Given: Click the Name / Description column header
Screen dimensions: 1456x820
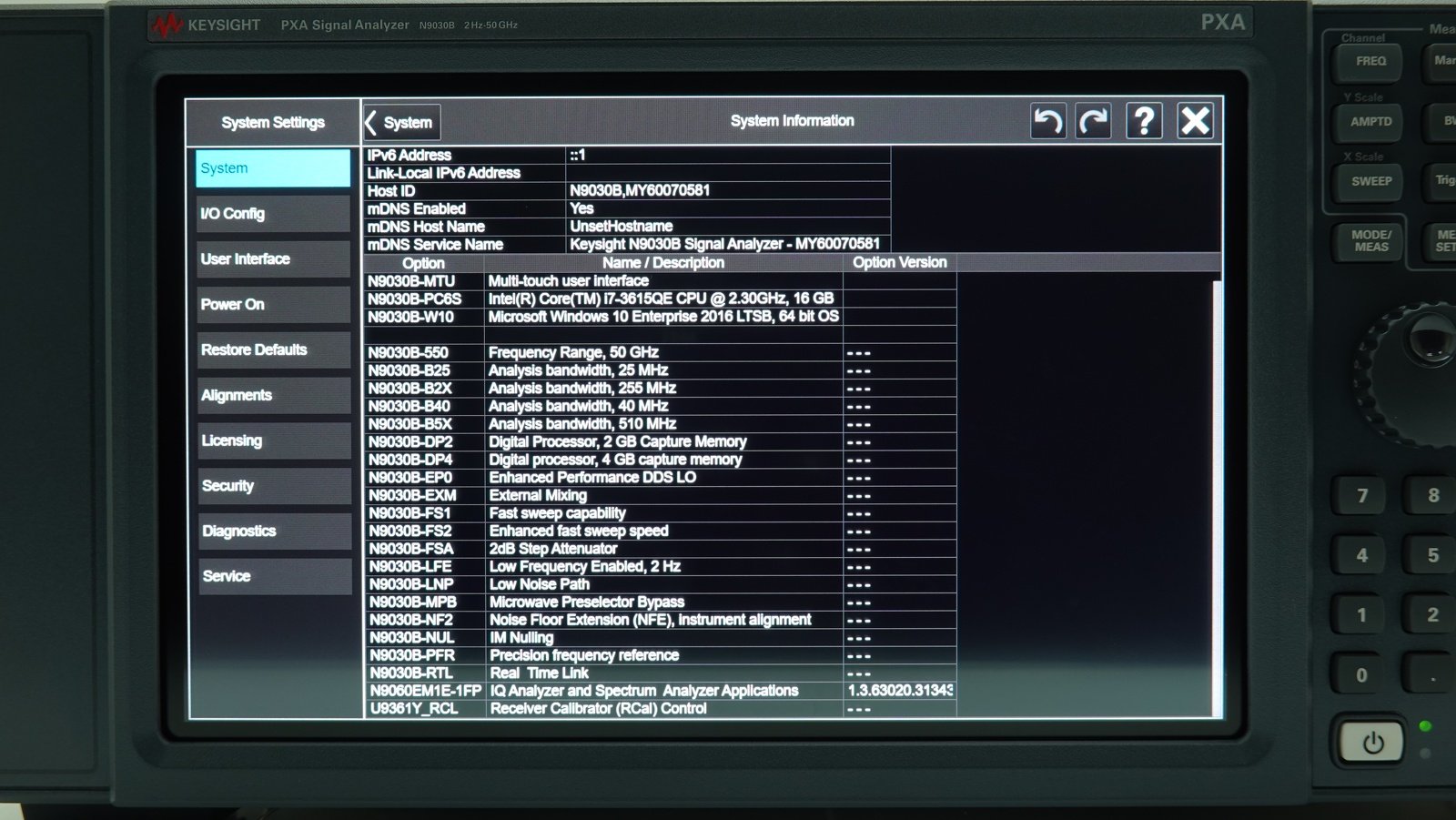Looking at the screenshot, I should point(663,262).
